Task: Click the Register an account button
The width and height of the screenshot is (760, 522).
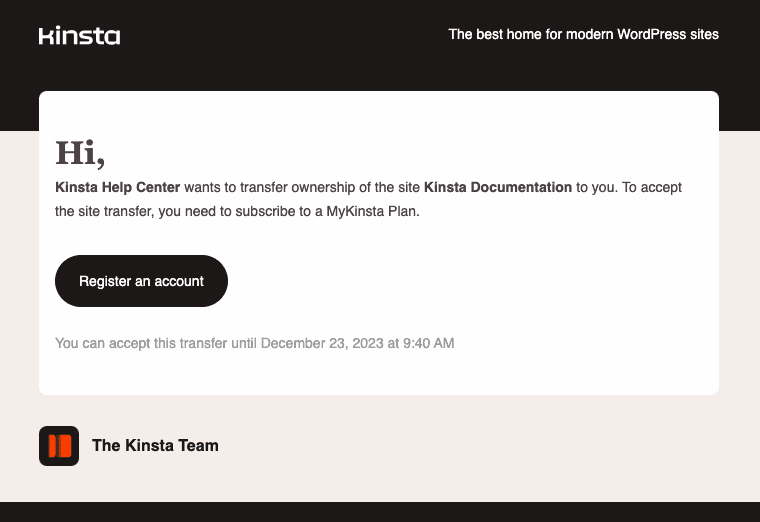Action: [141, 281]
